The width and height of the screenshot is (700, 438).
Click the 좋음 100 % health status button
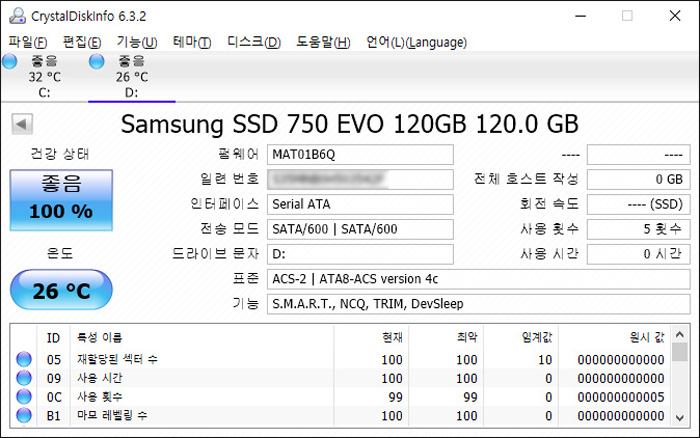(61, 200)
